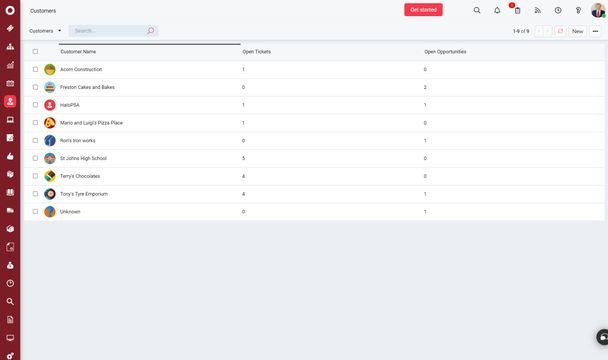608x360 pixels.
Task: Open Terry's Chocolates customer
Action: 80,176
